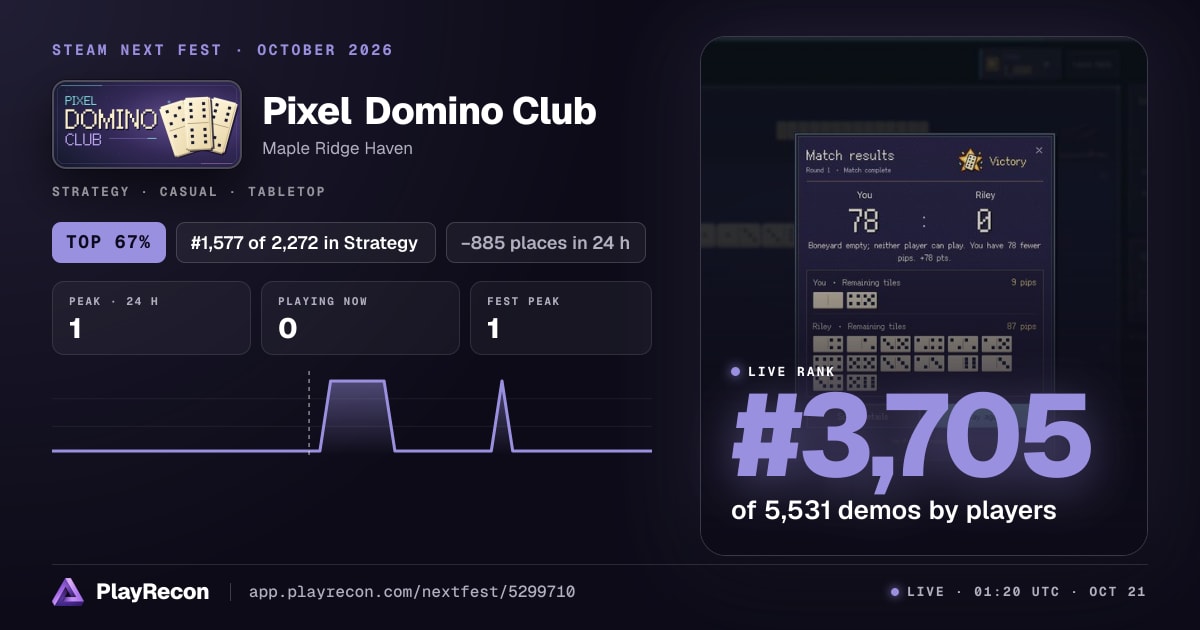
Task: Click the Victory label in match dialog
Action: pyautogui.click(x=1008, y=161)
